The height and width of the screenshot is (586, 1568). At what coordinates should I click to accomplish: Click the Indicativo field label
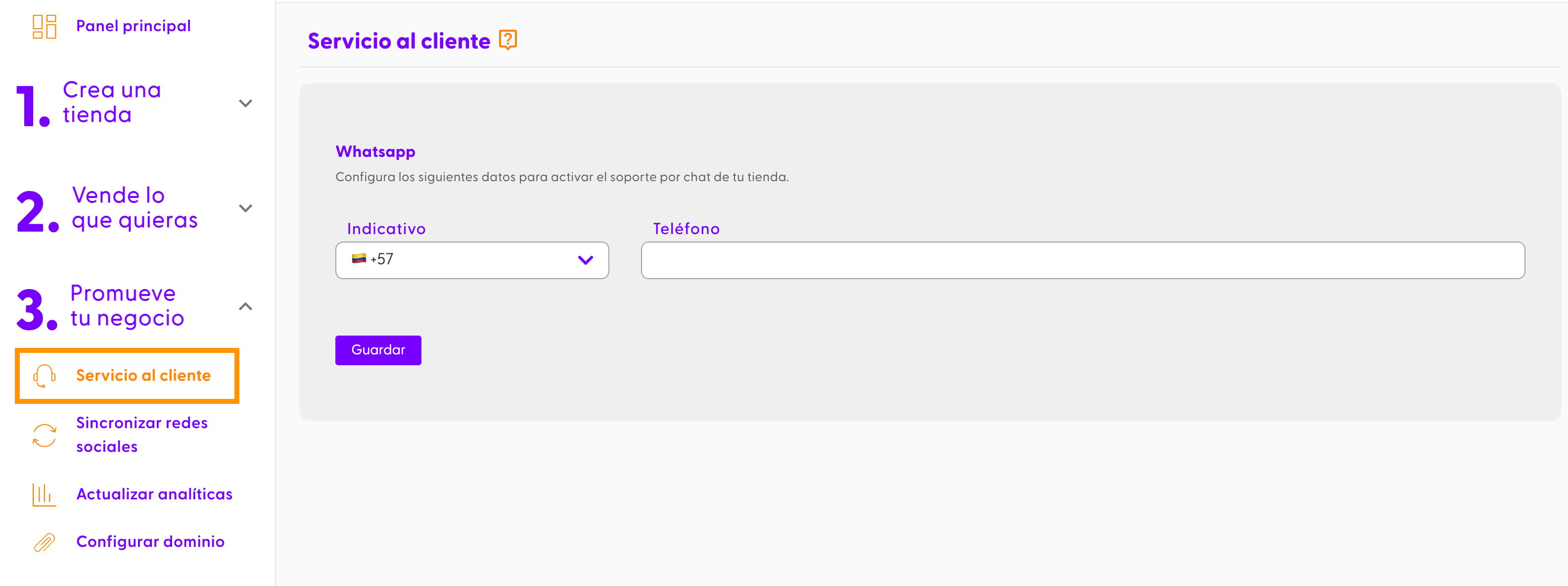point(386,229)
